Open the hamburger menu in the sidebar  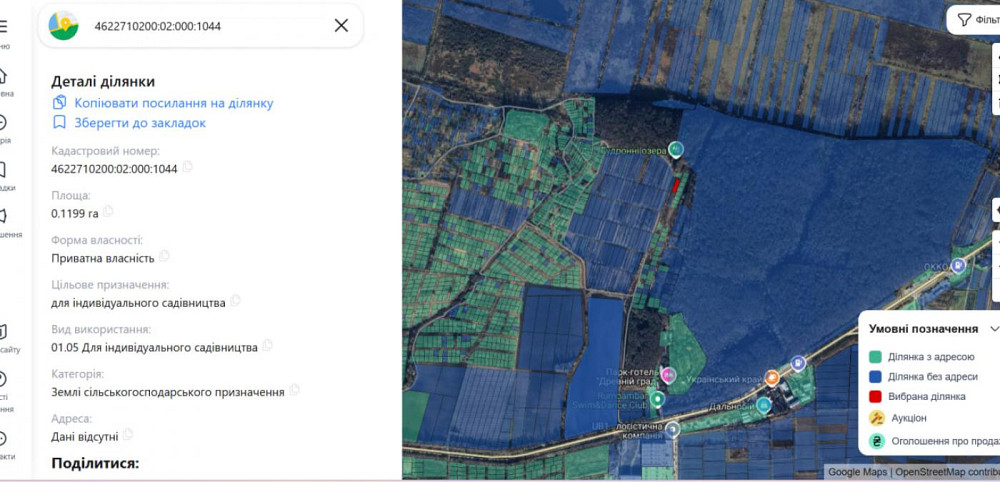coord(4,26)
